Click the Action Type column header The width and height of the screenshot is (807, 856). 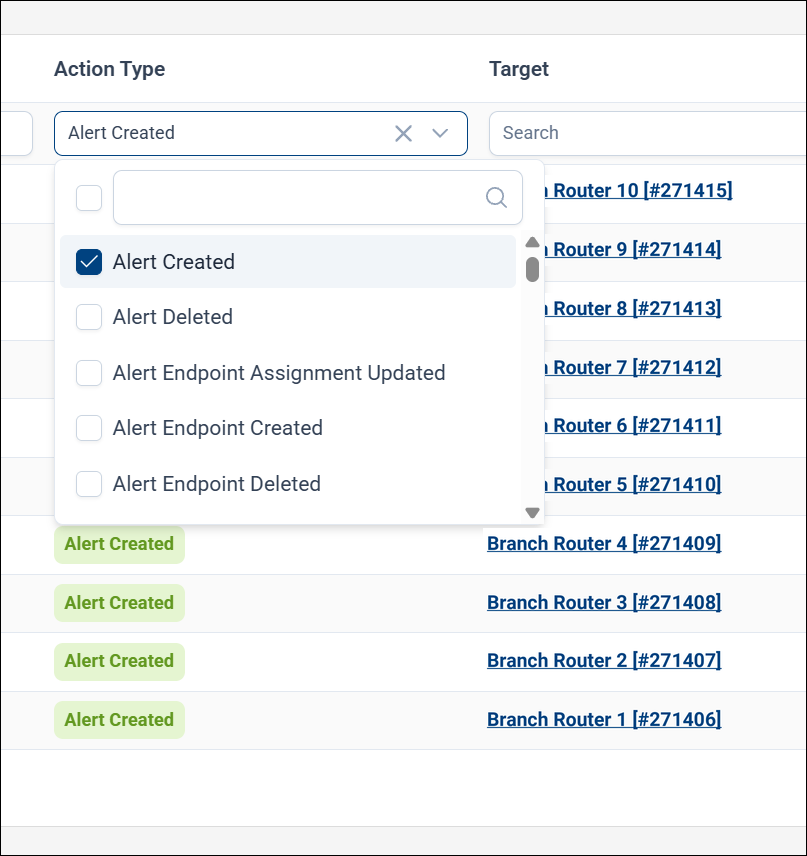point(109,69)
